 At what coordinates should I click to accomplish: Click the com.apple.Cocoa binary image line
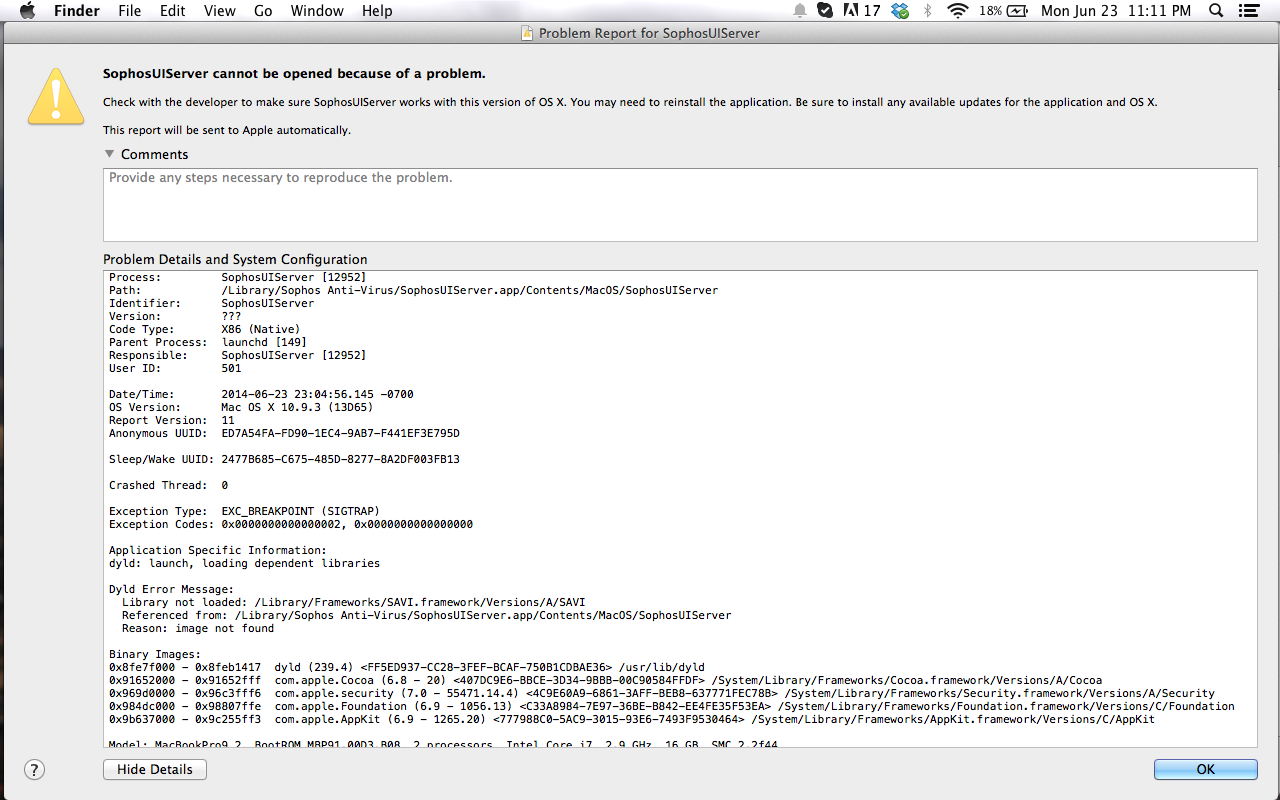point(606,680)
